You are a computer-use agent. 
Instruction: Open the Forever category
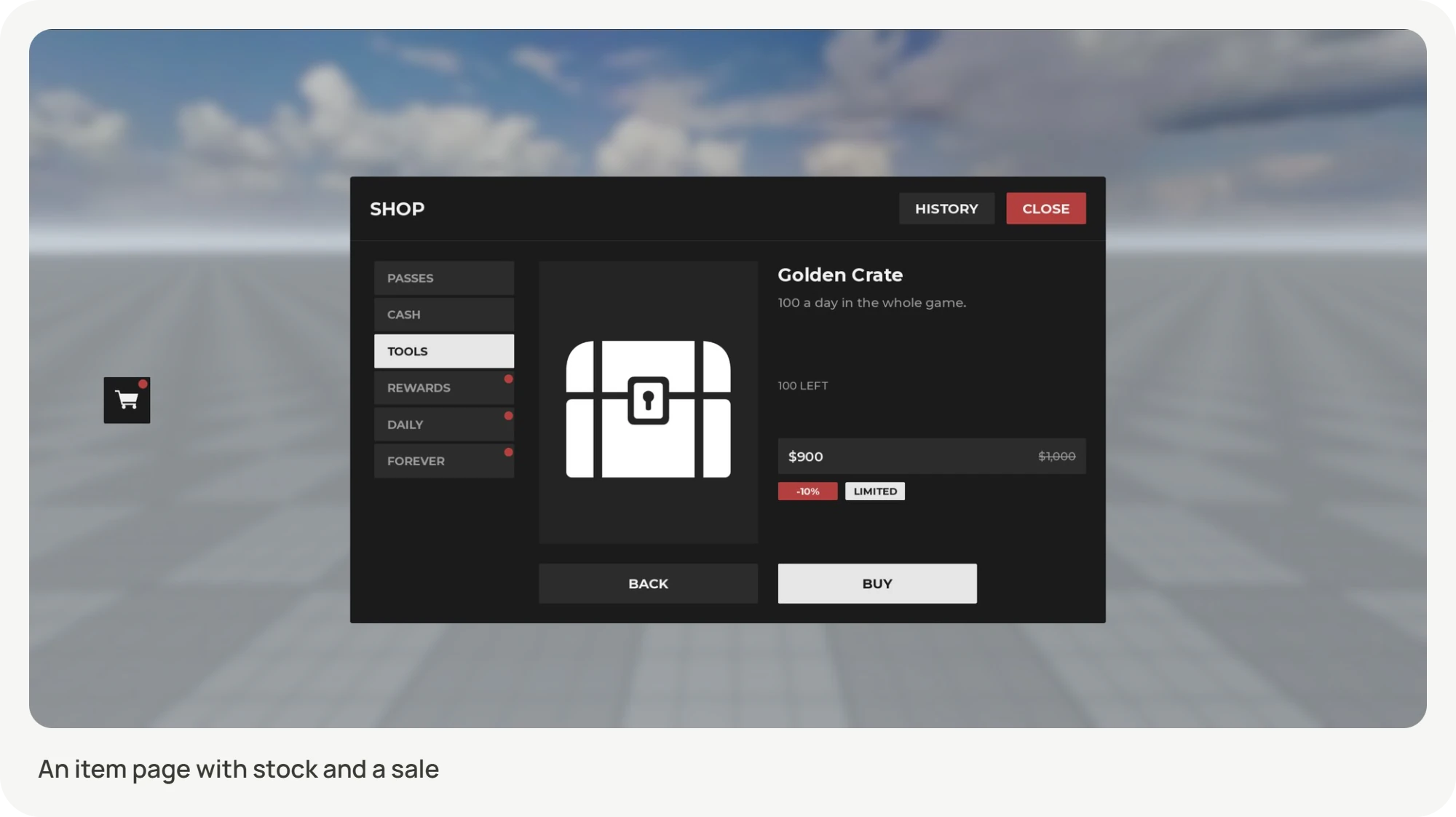click(x=444, y=461)
